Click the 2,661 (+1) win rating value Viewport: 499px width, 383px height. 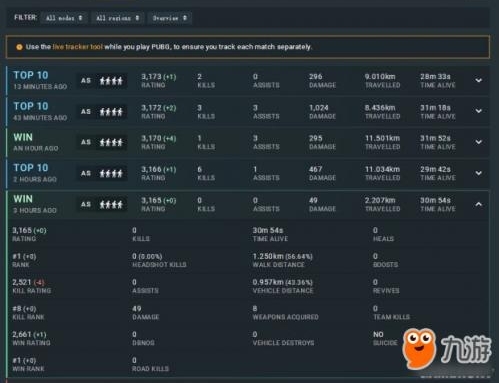coord(29,335)
